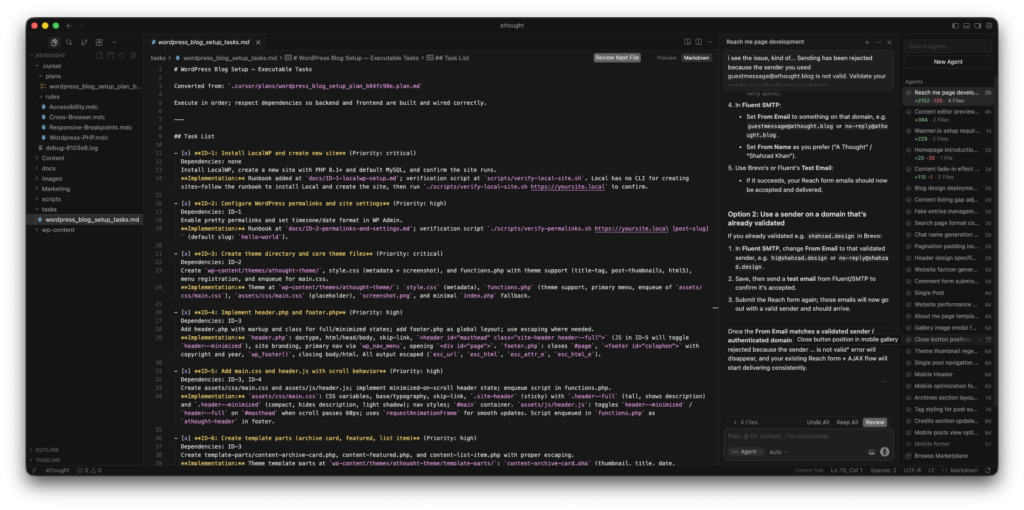Click Browse Marketplace
Screen dimensions: 1024x510
coord(941,456)
